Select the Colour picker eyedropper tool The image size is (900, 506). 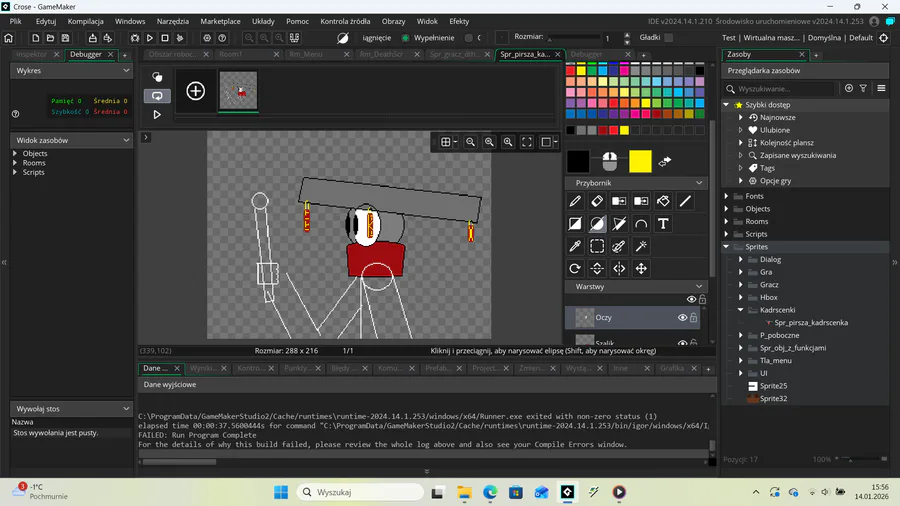(x=575, y=246)
